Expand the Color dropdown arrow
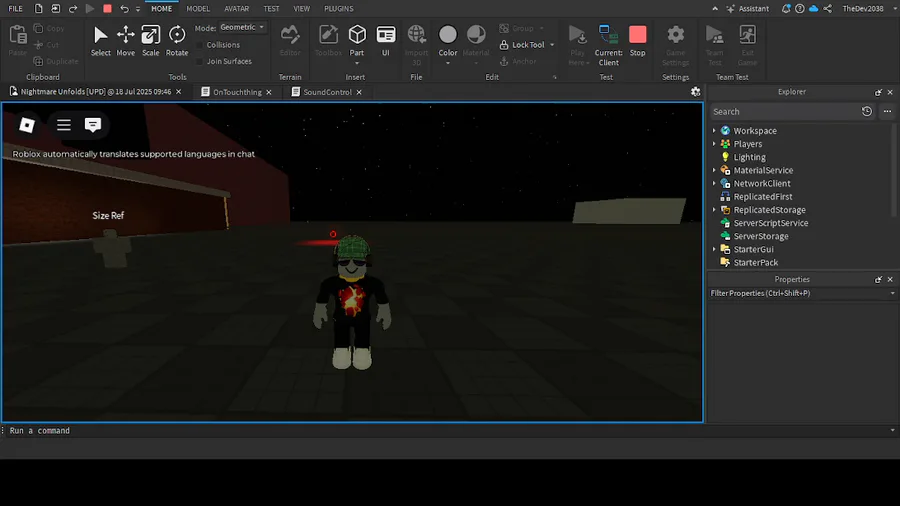 point(448,63)
